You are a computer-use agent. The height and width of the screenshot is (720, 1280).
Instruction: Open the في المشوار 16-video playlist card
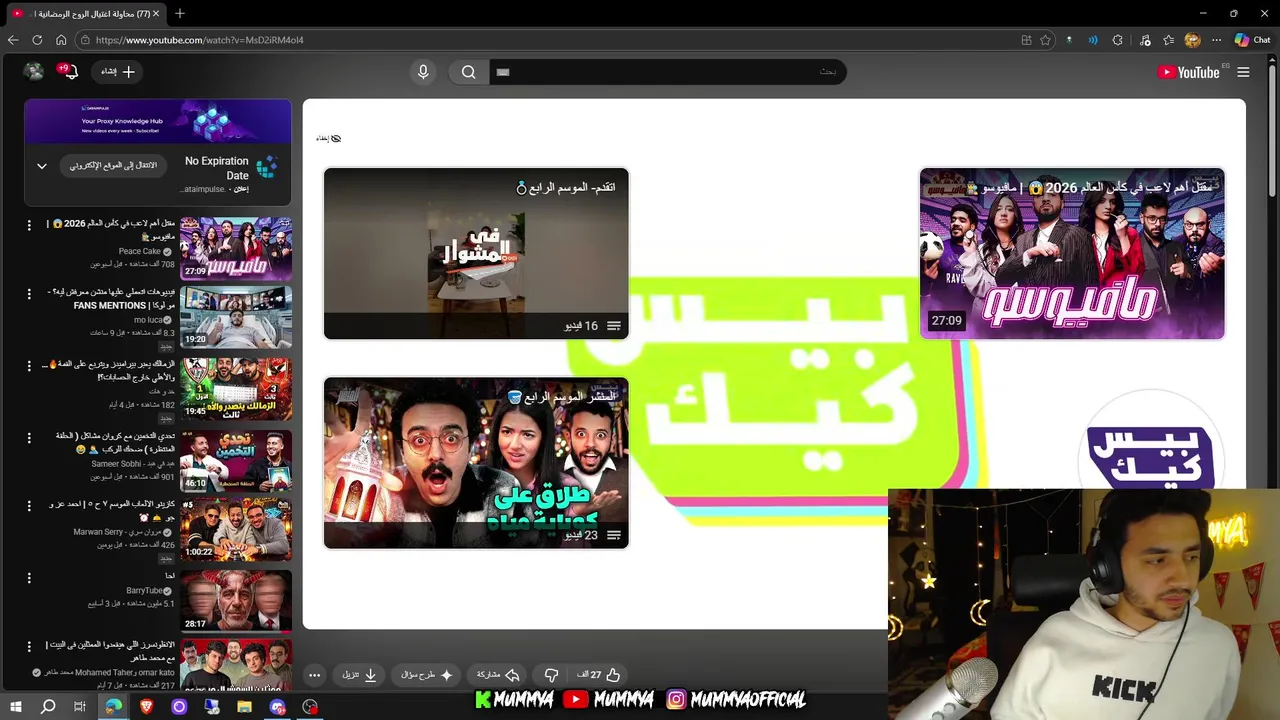[476, 254]
